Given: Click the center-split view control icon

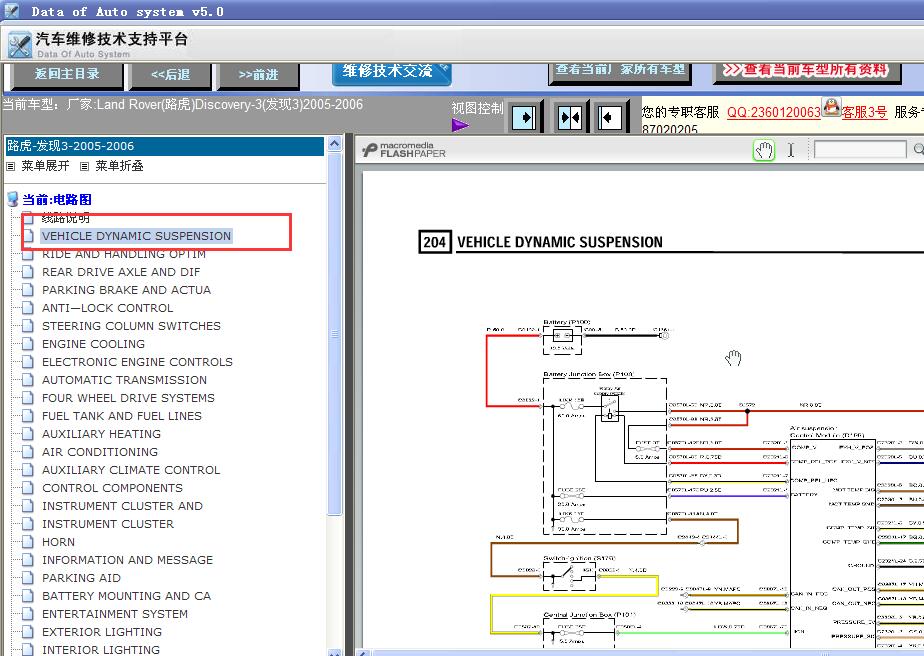Looking at the screenshot, I should pos(569,118).
